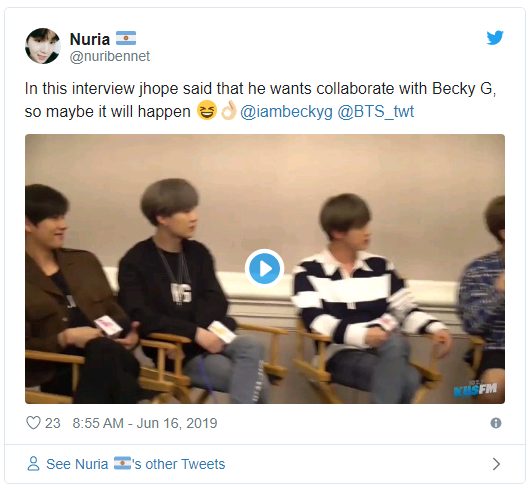
Task: Click the OK hand emoji in tweet
Action: 229,111
